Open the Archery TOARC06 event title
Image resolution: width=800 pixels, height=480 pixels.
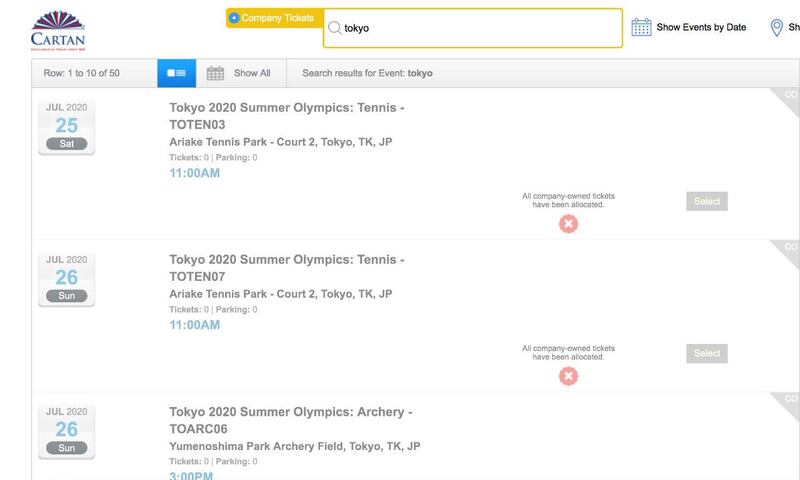291,420
